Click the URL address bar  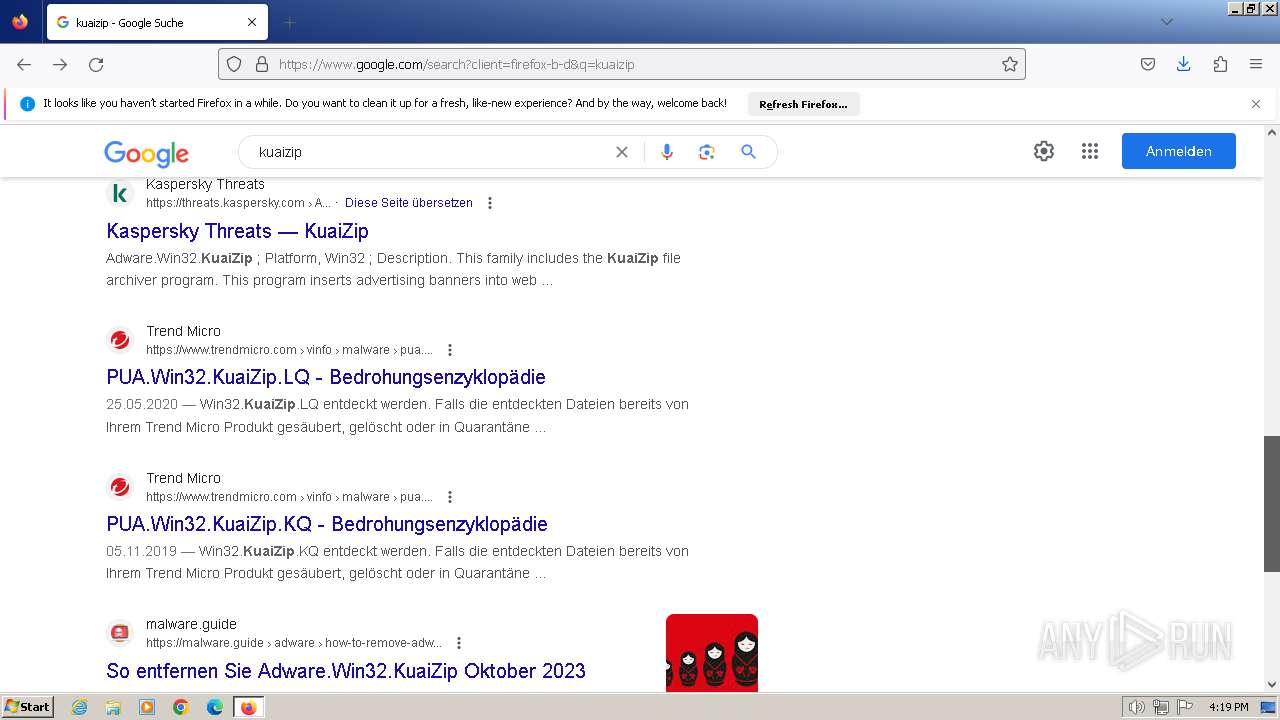click(622, 64)
